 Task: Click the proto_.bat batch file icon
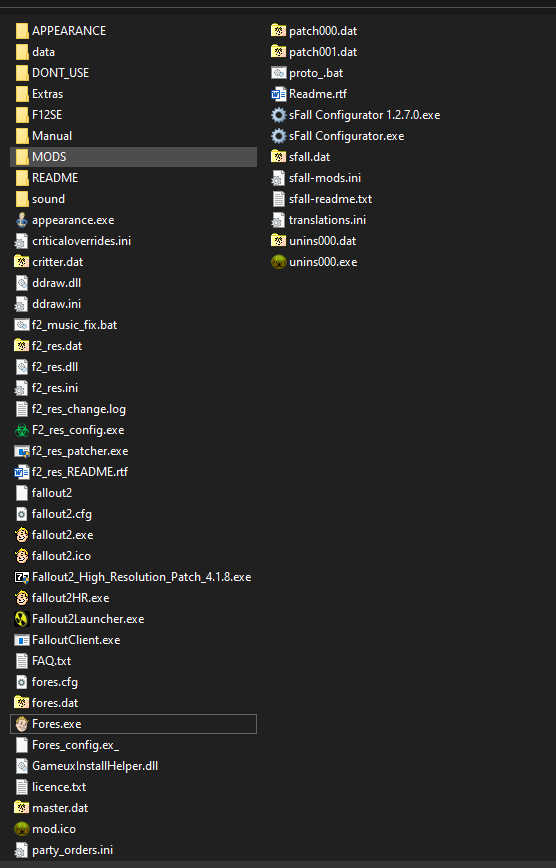point(279,73)
